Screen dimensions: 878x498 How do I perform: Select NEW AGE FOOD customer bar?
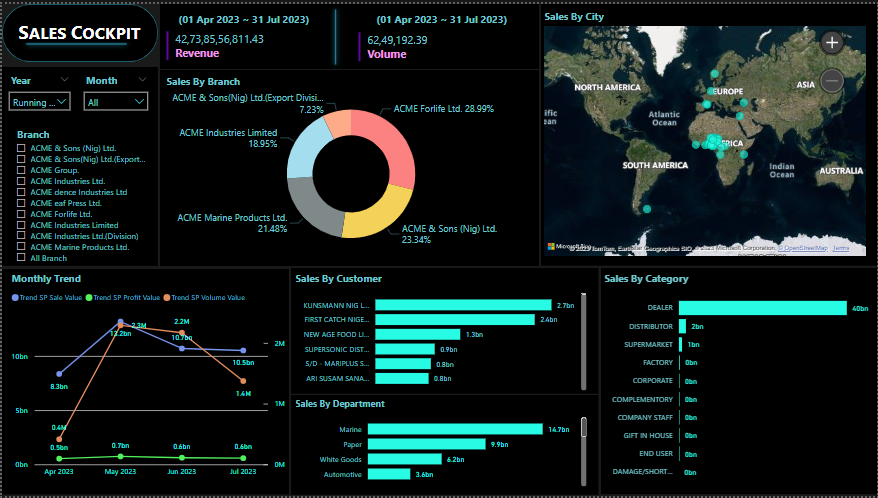[418, 334]
